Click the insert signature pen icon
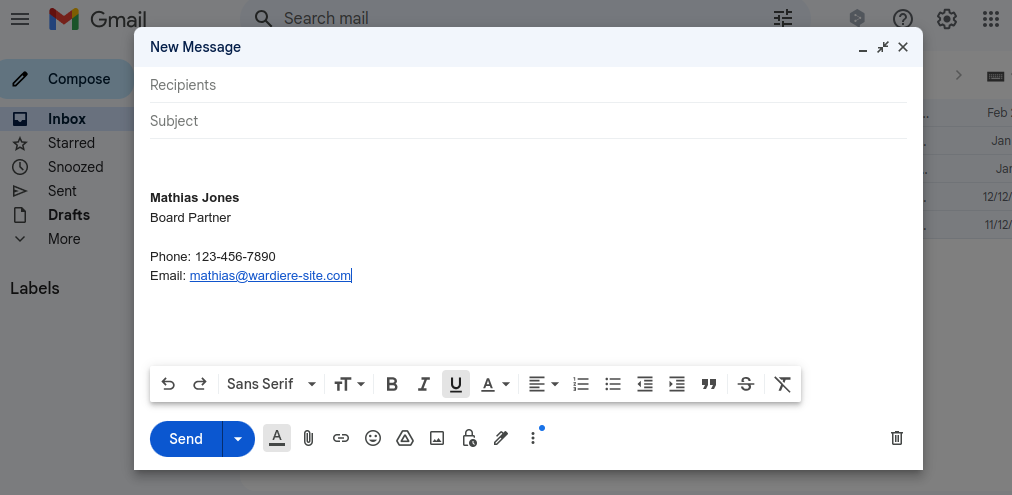 coord(501,438)
